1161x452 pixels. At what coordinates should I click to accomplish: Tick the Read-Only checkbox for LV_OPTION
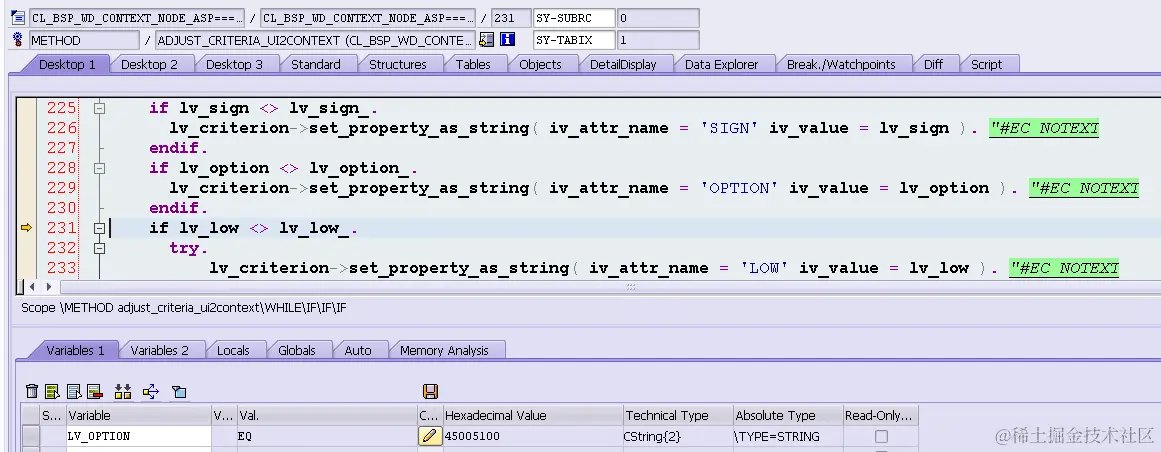[x=881, y=436]
